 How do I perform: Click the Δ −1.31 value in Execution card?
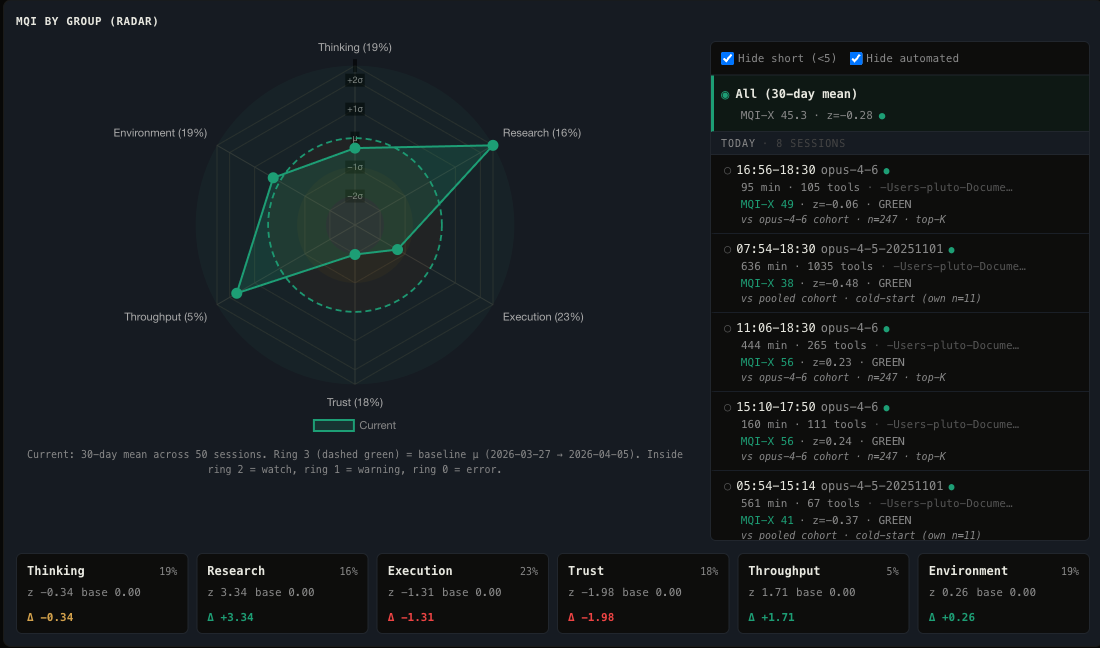(x=410, y=617)
